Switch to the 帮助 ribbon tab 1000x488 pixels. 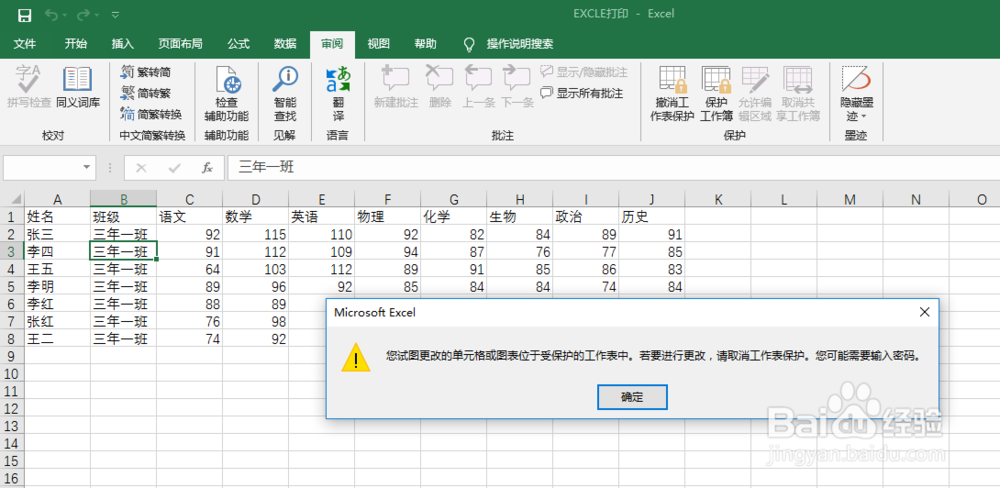[x=425, y=44]
